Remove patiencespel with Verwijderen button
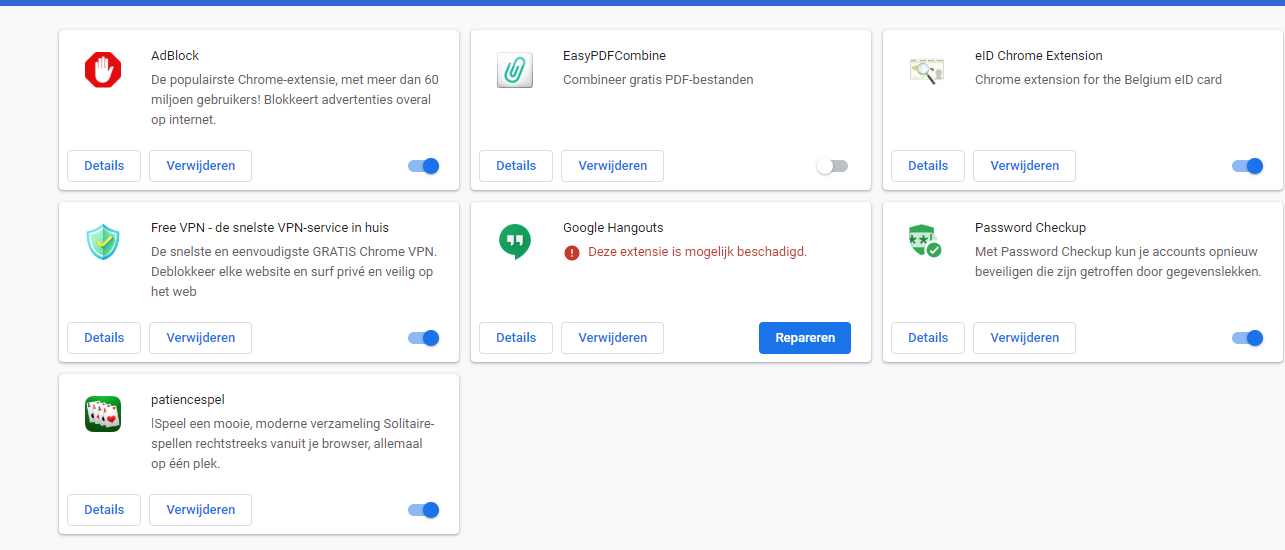 [x=200, y=510]
